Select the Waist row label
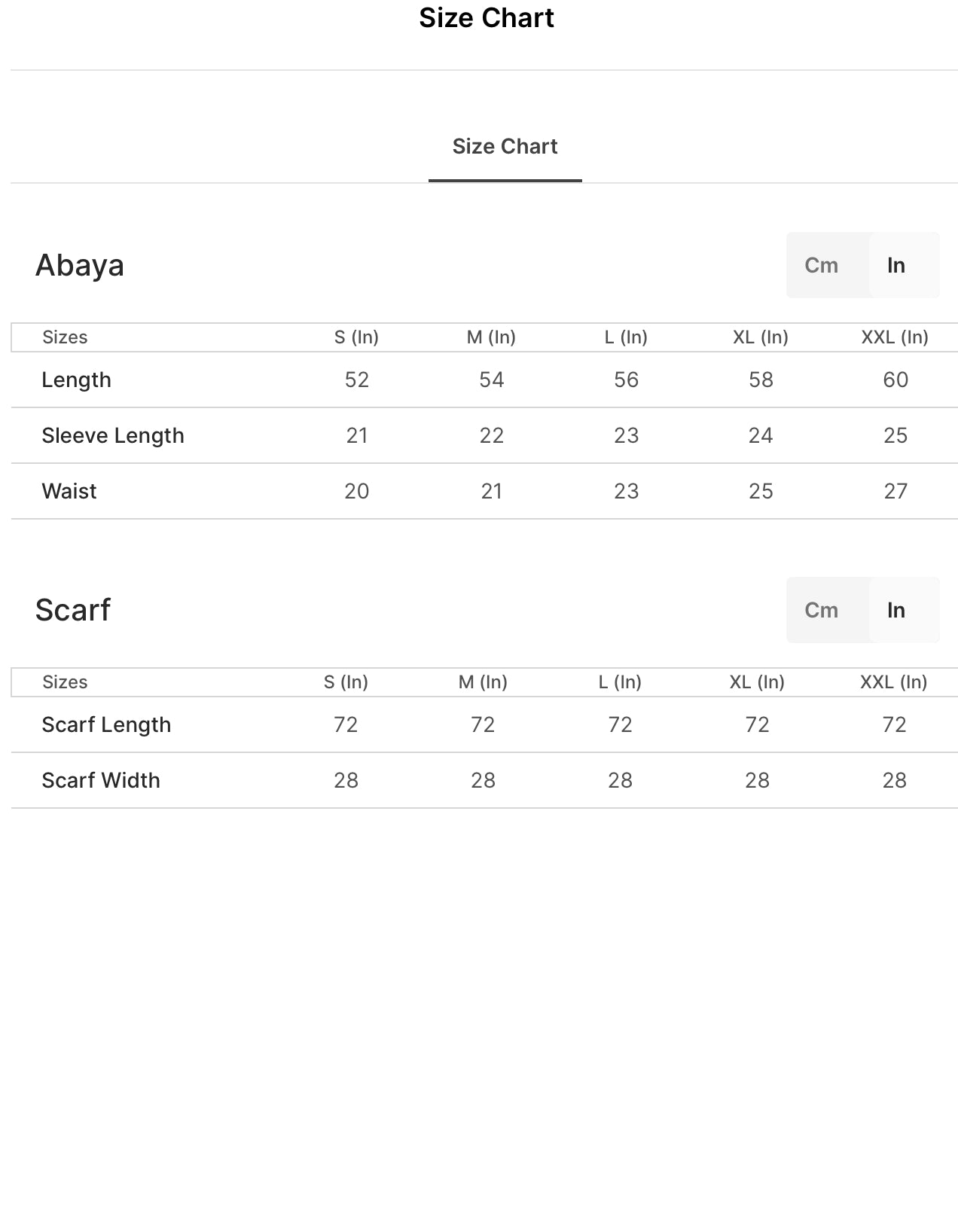This screenshot has width=958, height=1232. pyautogui.click(x=69, y=492)
